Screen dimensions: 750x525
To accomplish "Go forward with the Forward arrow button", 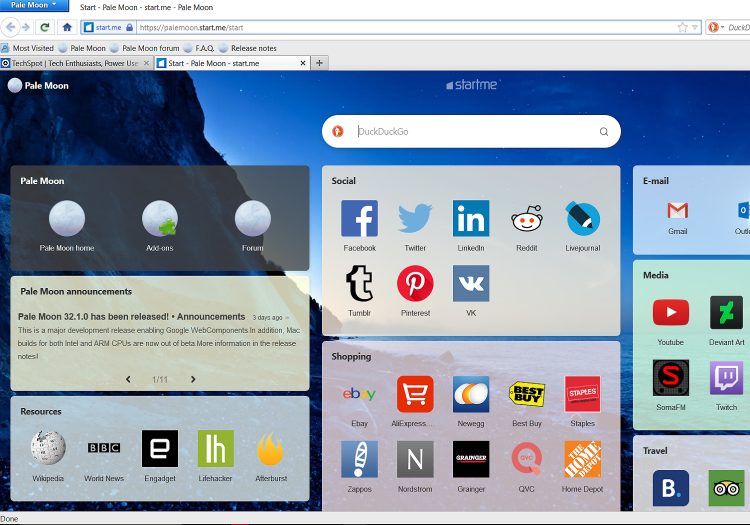I will pos(26,27).
